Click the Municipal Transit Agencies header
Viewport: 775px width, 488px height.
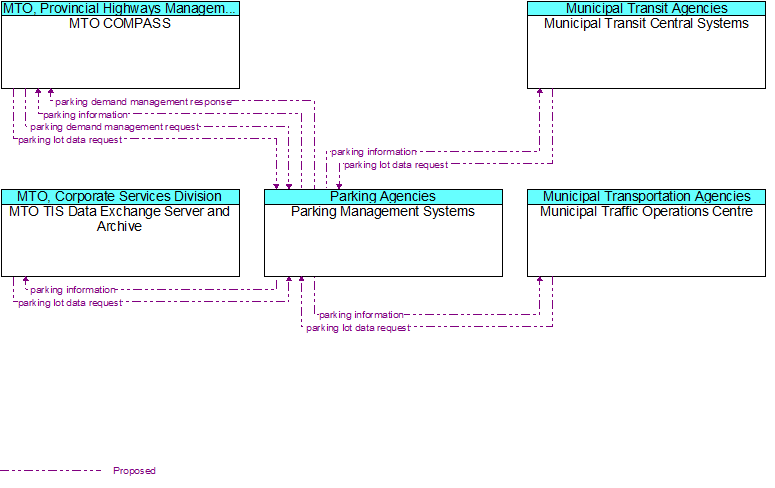tap(646, 8)
